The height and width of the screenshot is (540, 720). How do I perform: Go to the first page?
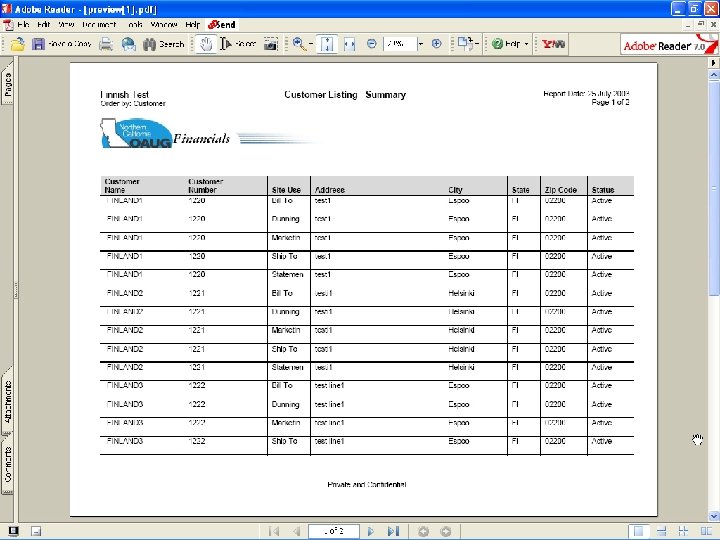point(274,531)
